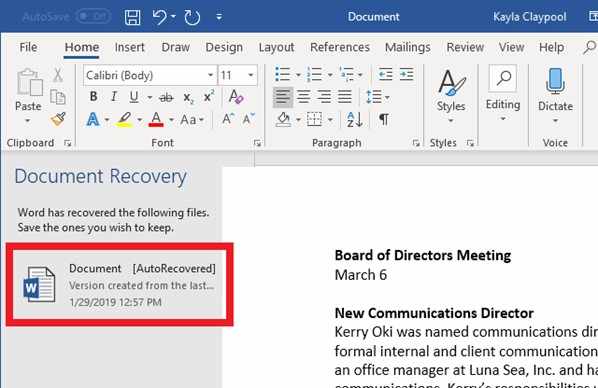Select the Format Painter brush

point(58,119)
